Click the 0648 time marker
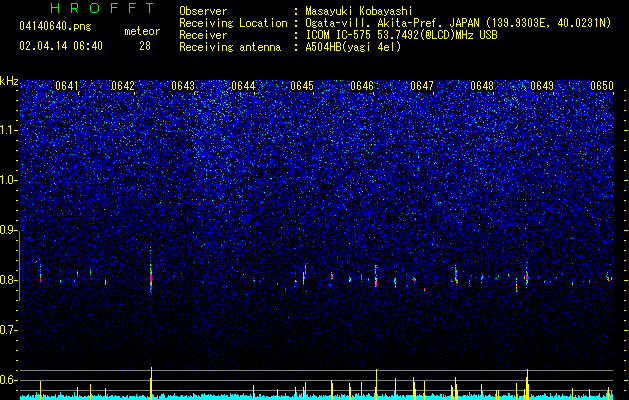The image size is (629, 400). (x=482, y=86)
